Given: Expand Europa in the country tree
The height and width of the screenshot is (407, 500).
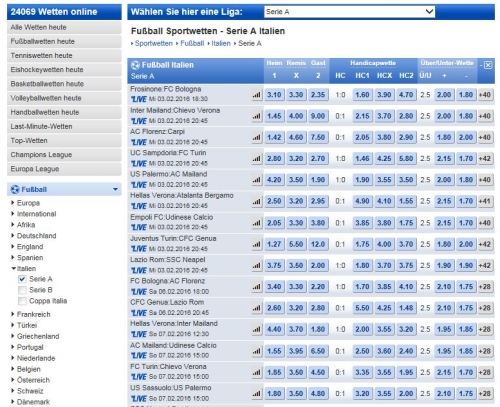Looking at the screenshot, I should coord(13,203).
